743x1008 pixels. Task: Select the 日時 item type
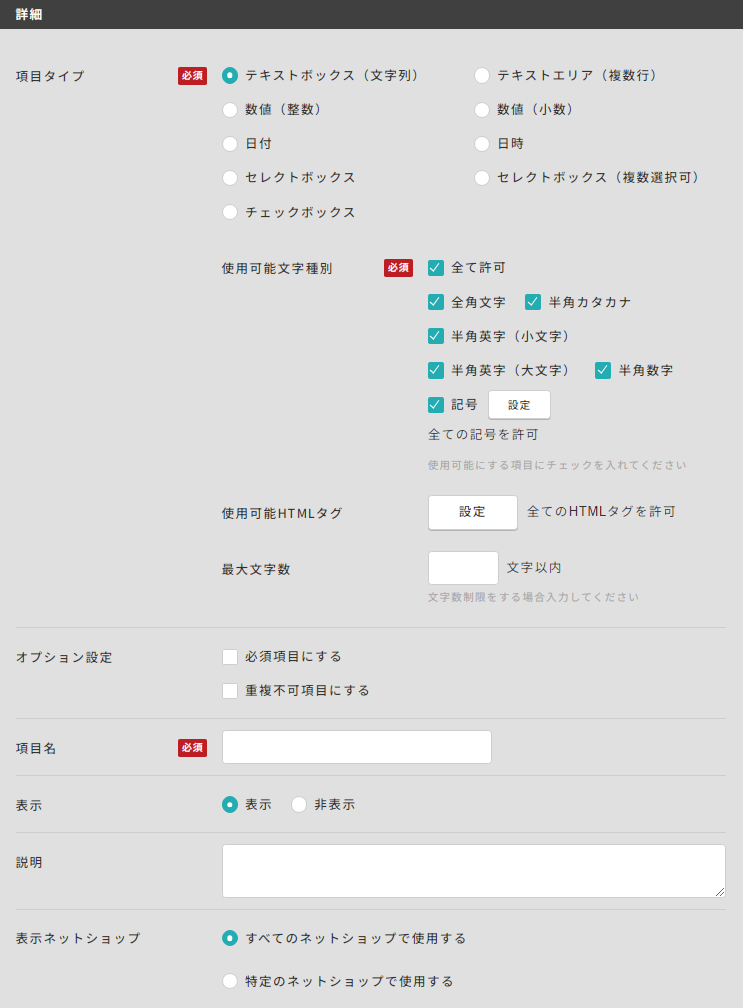coord(482,144)
